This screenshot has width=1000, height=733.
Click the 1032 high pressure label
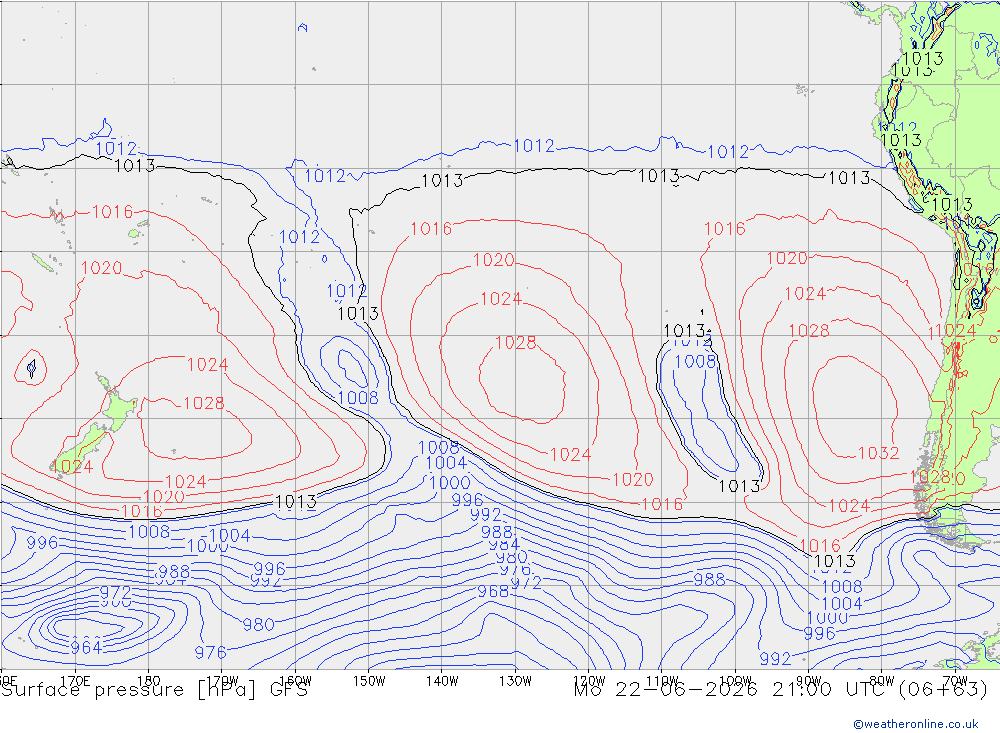[x=878, y=454]
